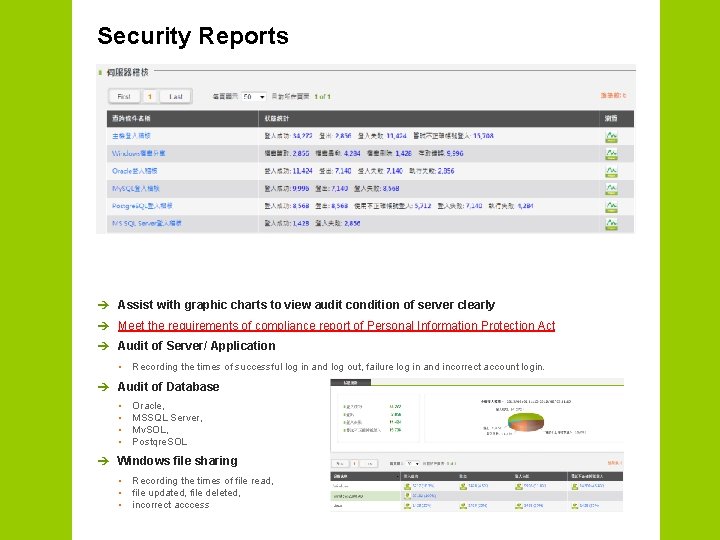Click value 1,428 in the MS SQL Server row
The image size is (720, 540).
point(301,223)
